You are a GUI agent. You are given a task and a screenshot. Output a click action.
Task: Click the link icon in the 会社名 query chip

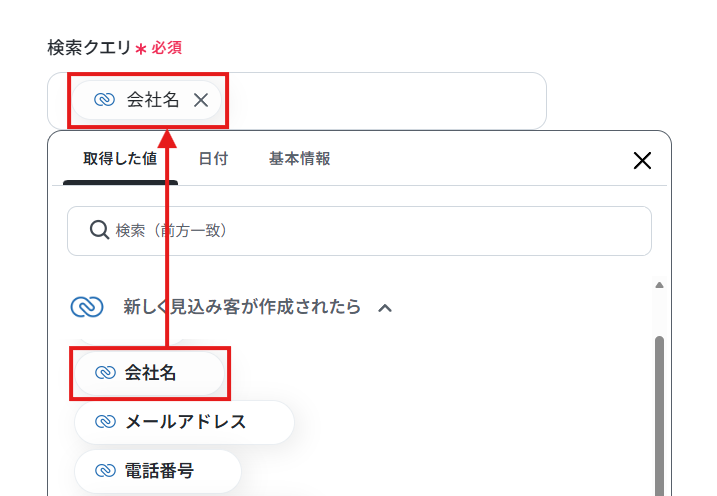click(x=104, y=100)
